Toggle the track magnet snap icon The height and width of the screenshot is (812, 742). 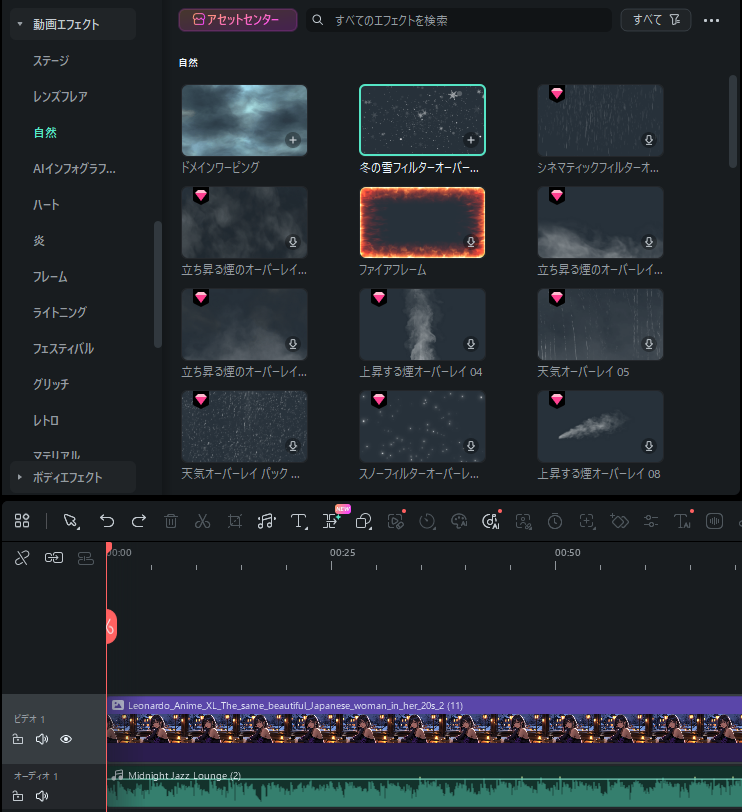(x=85, y=558)
